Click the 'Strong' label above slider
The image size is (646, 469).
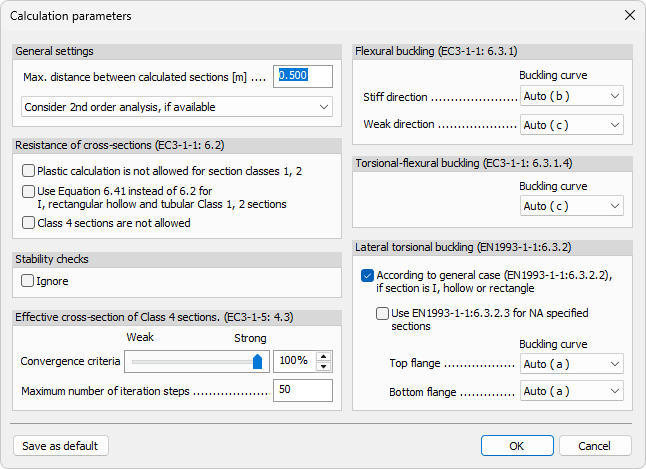(x=250, y=338)
